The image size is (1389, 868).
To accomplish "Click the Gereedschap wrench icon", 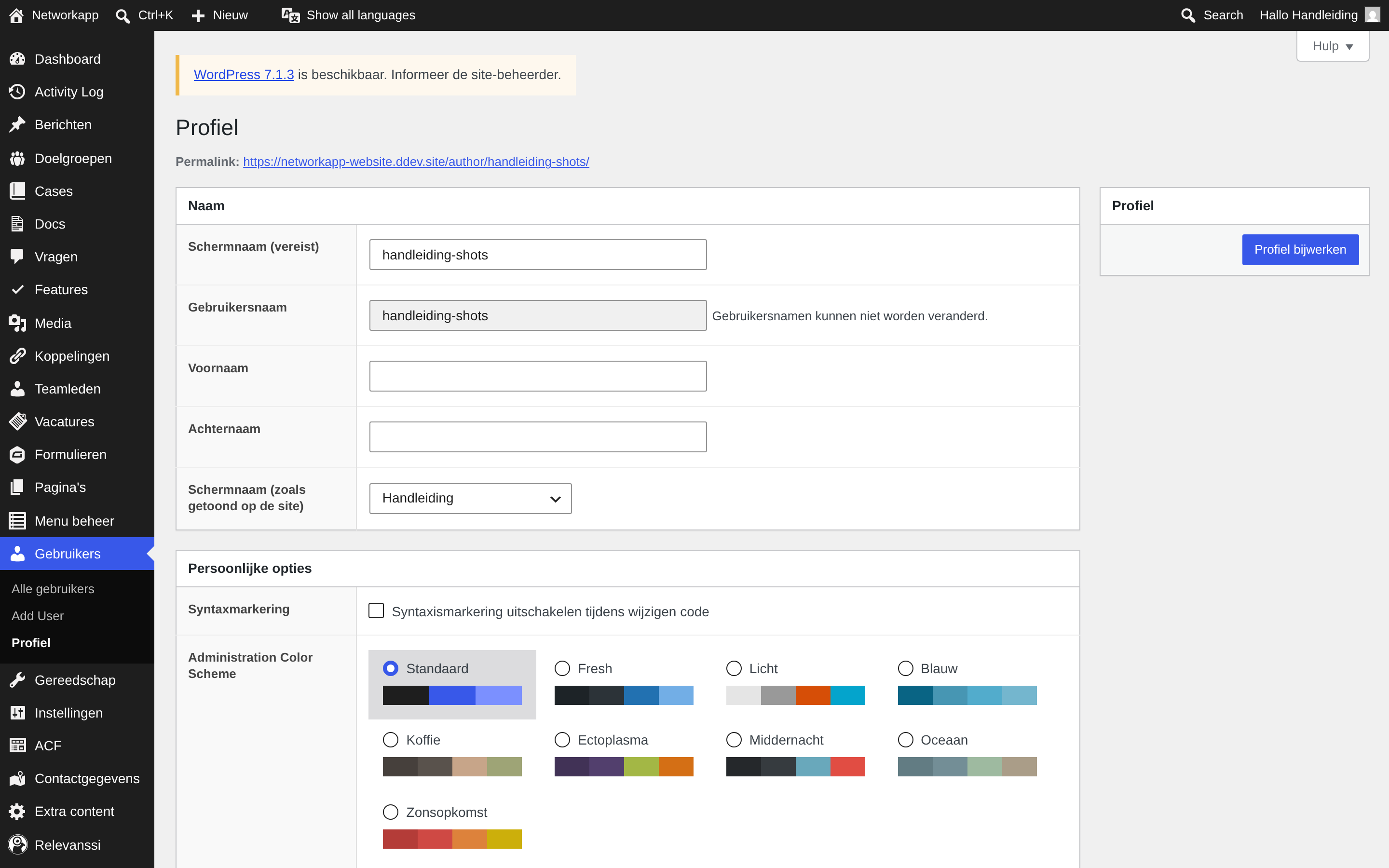I will [x=17, y=680].
